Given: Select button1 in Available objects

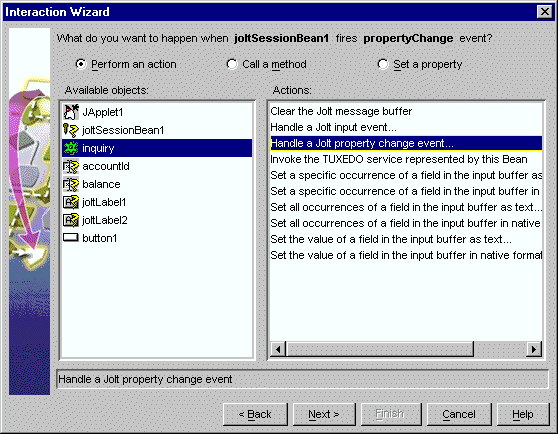Looking at the screenshot, I should [157, 238].
